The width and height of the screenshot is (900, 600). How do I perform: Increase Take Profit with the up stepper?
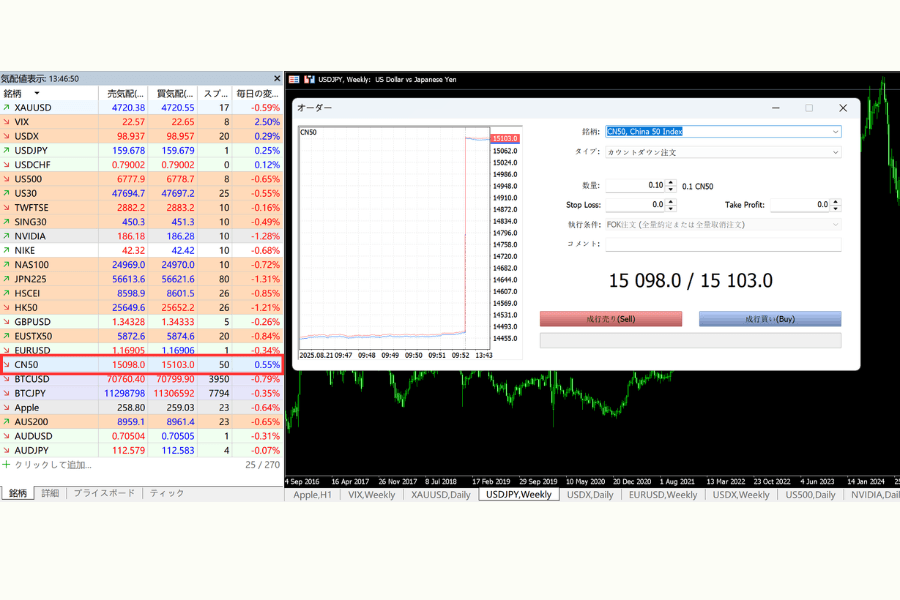point(836,202)
